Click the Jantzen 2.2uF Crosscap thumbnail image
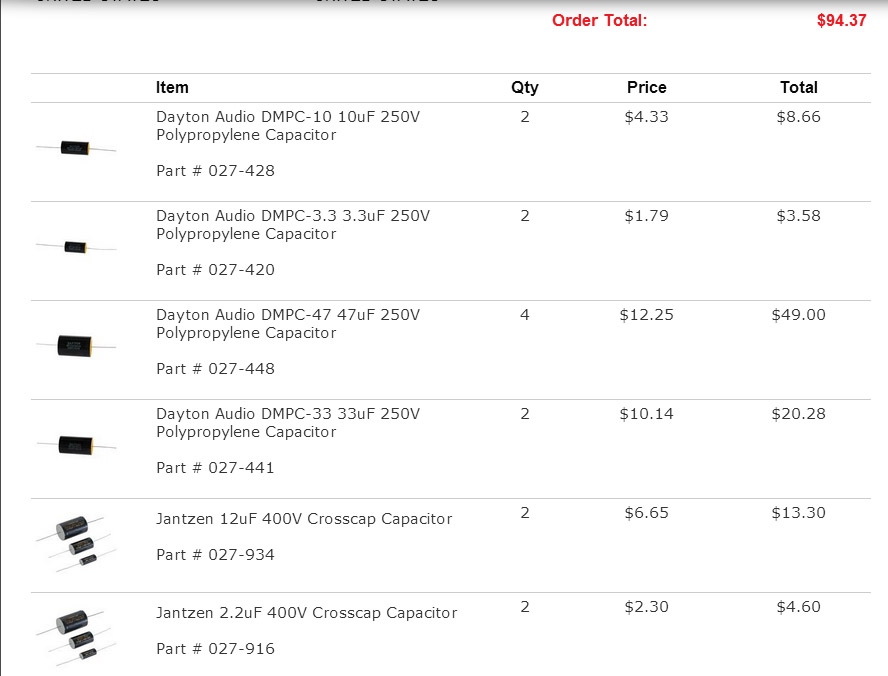 coord(75,635)
